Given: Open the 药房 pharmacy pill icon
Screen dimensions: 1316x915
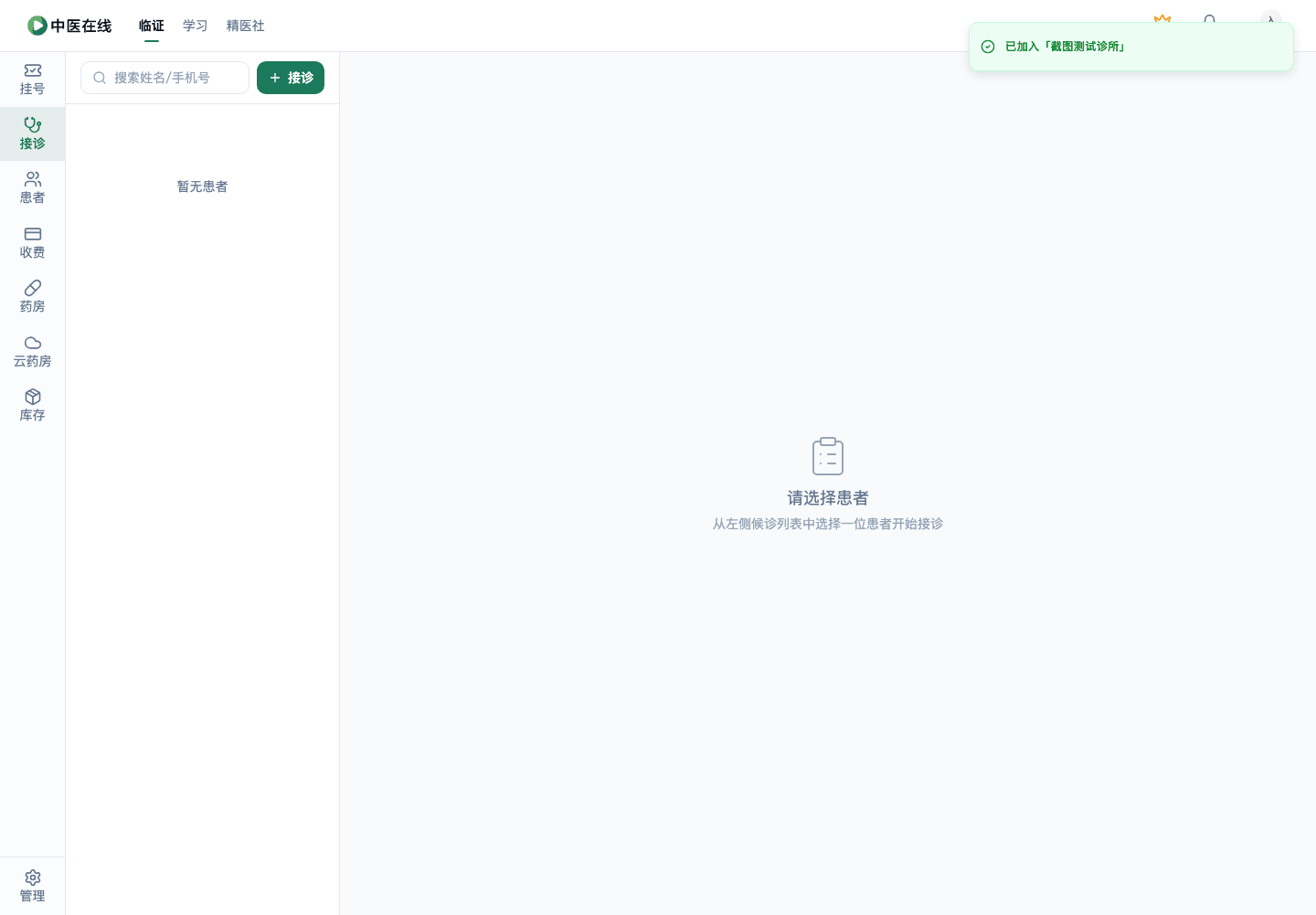Looking at the screenshot, I should (x=33, y=288).
